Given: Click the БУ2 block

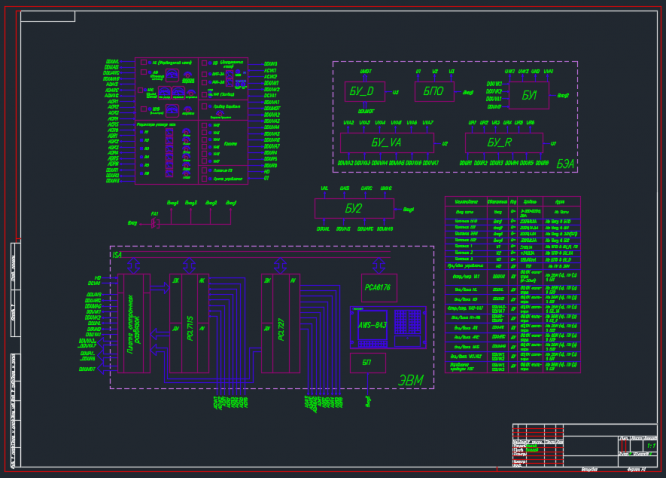Looking at the screenshot, I should 355,208.
